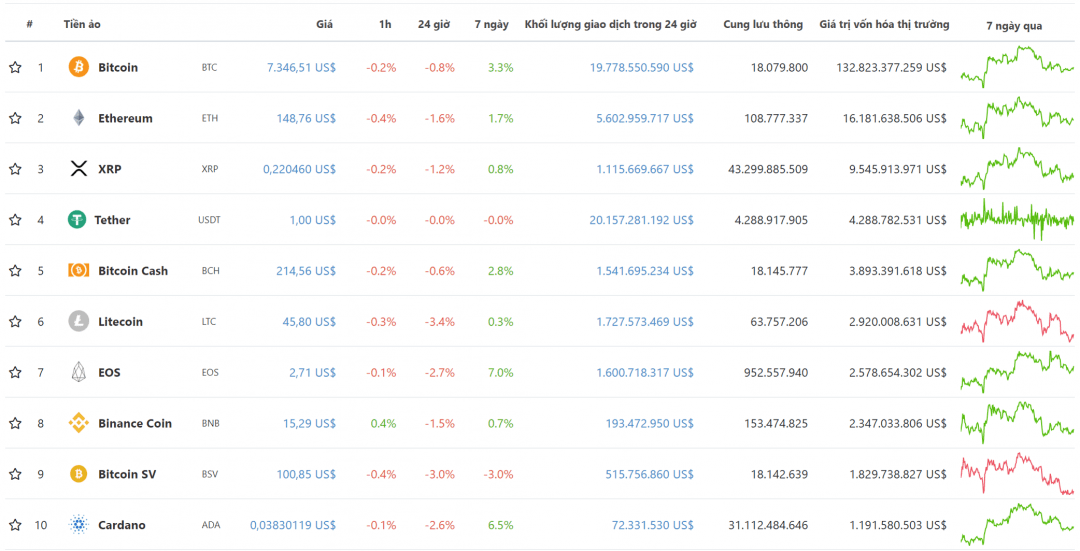Select the USDT ticker symbol
The width and height of the screenshot is (1080, 551).
[209, 220]
